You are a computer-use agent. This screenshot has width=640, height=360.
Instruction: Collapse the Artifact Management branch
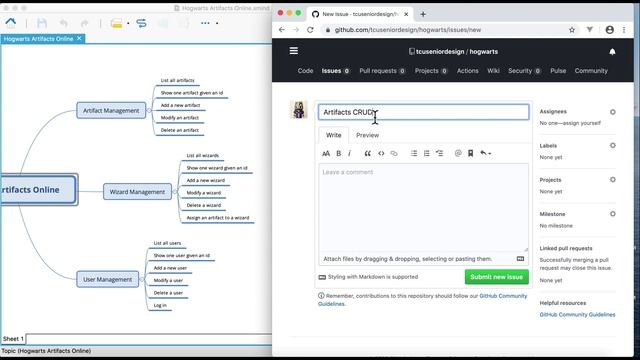(x=149, y=110)
